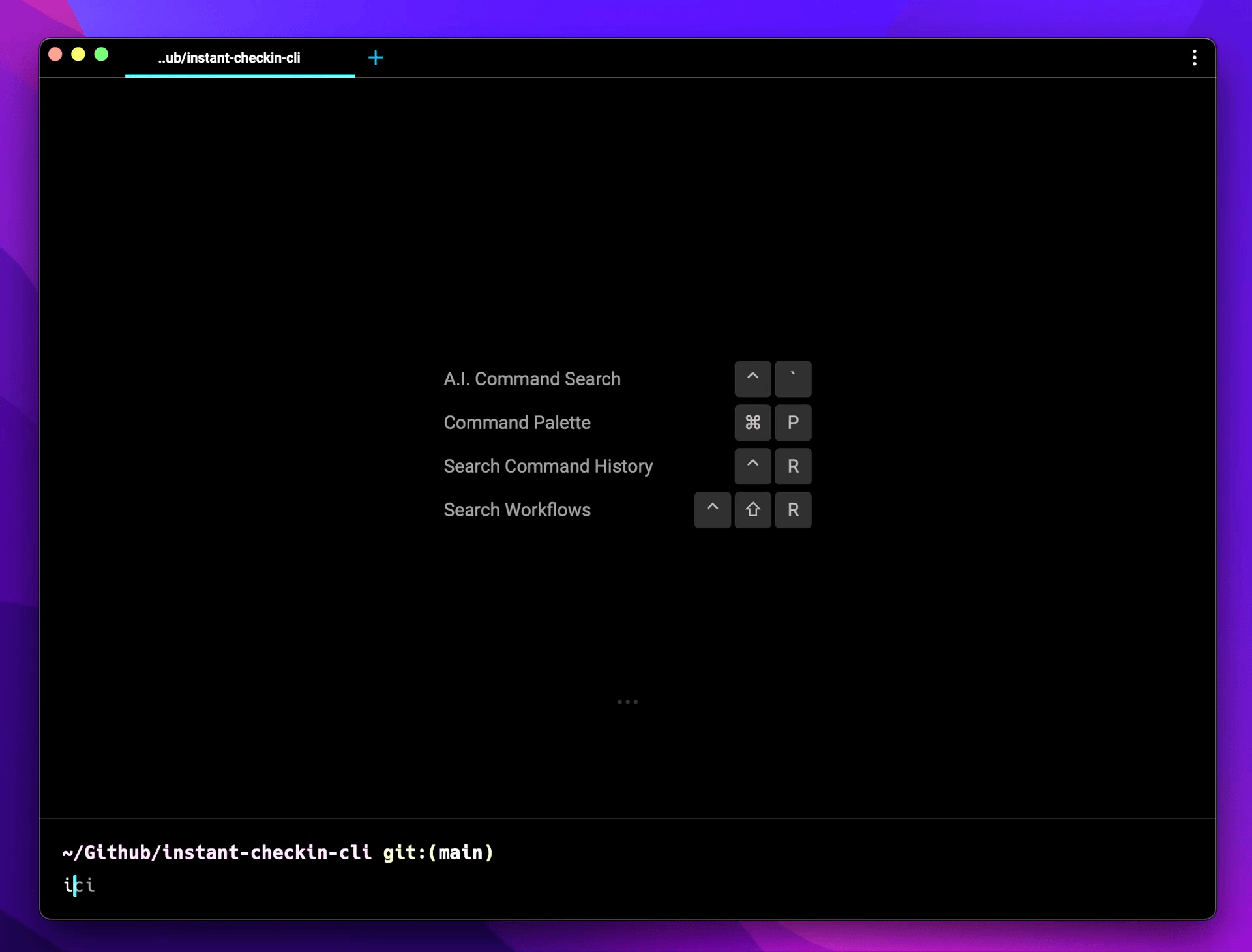The image size is (1252, 952).
Task: Click the R key for Search Workflows
Action: (793, 510)
